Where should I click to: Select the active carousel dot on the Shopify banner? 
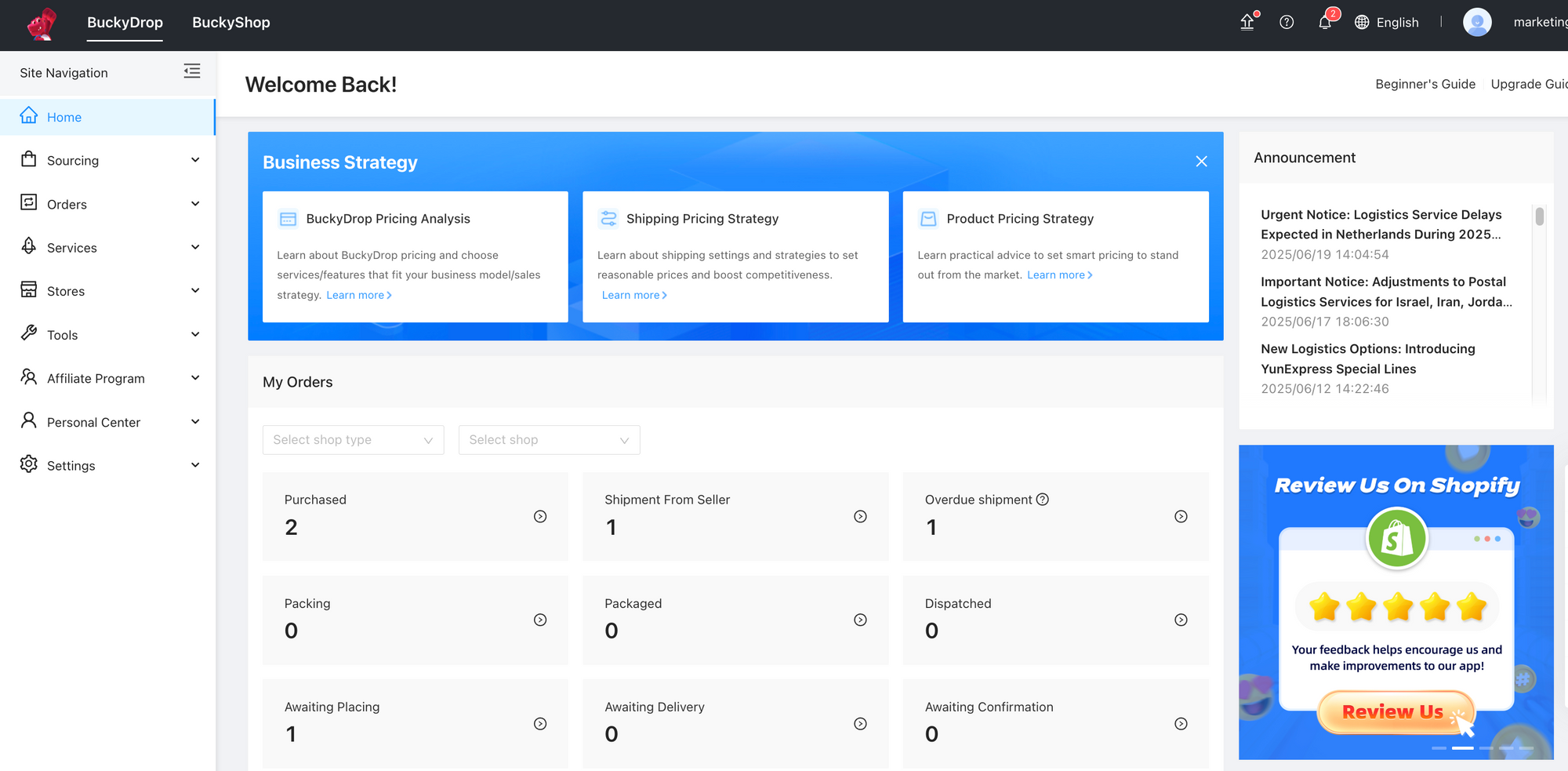(1462, 748)
